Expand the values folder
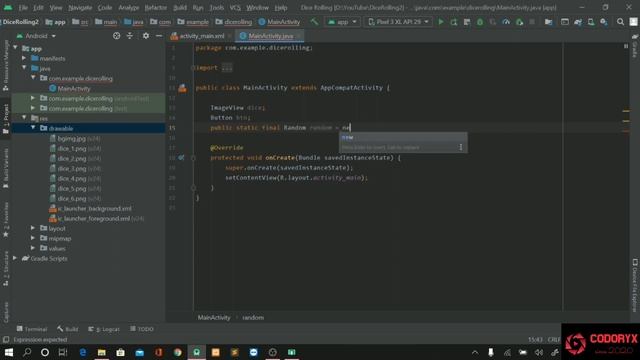The height and width of the screenshot is (360, 640). pyautogui.click(x=33, y=248)
